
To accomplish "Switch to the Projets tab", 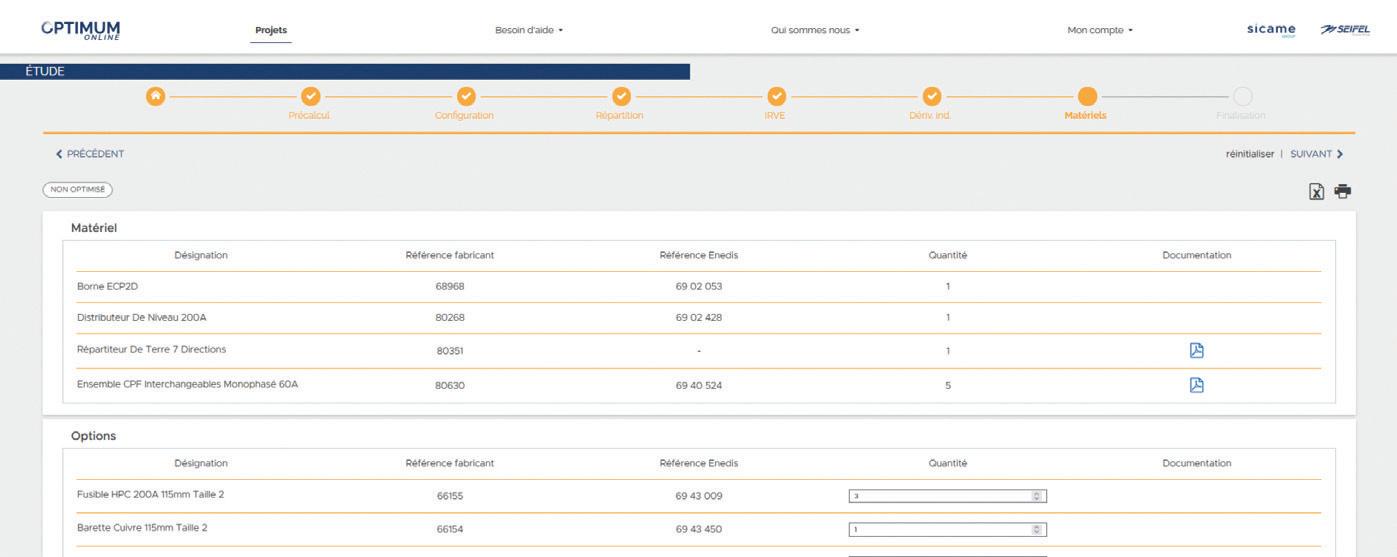I will (x=271, y=30).
